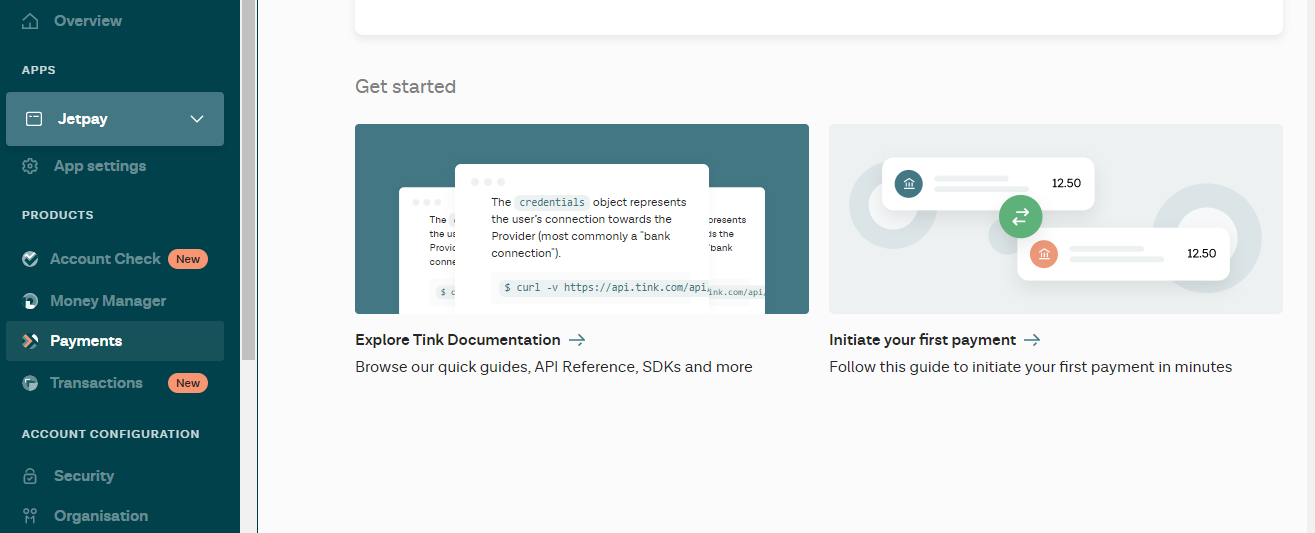Click the 'Get started' heading
This screenshot has height=533, width=1315.
pos(405,87)
